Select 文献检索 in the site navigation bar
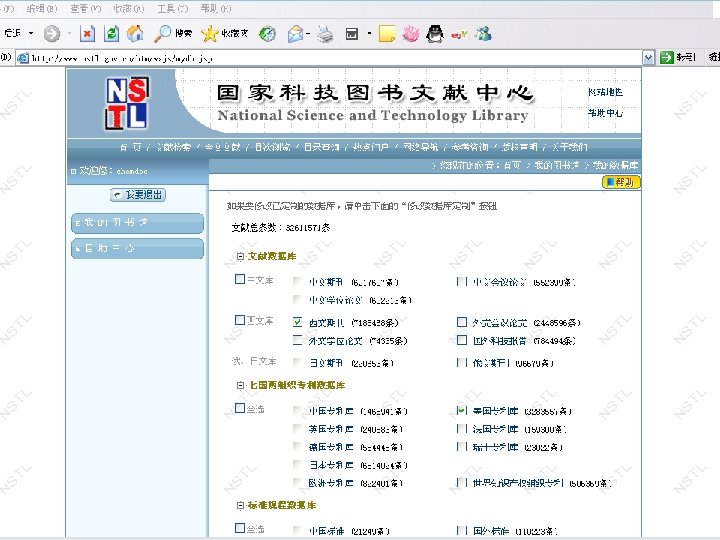 coord(174,147)
